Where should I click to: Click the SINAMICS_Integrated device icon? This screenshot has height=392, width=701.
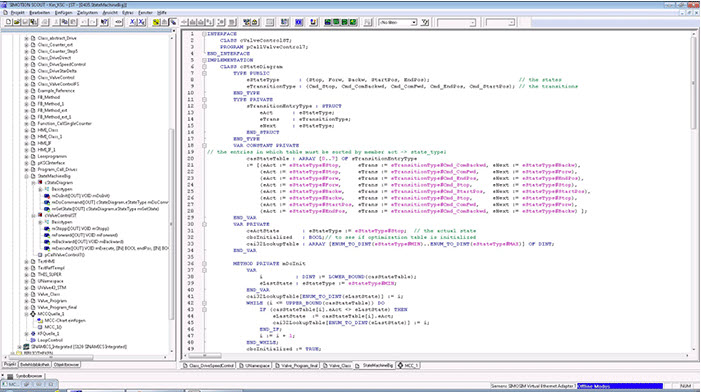(26, 346)
